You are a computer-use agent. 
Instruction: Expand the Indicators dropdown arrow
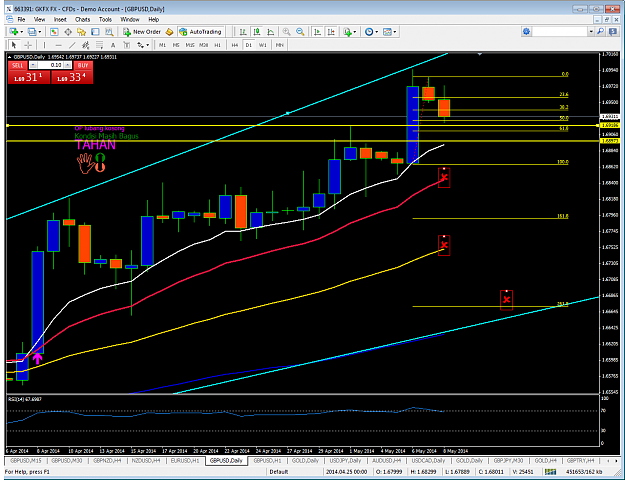354,32
